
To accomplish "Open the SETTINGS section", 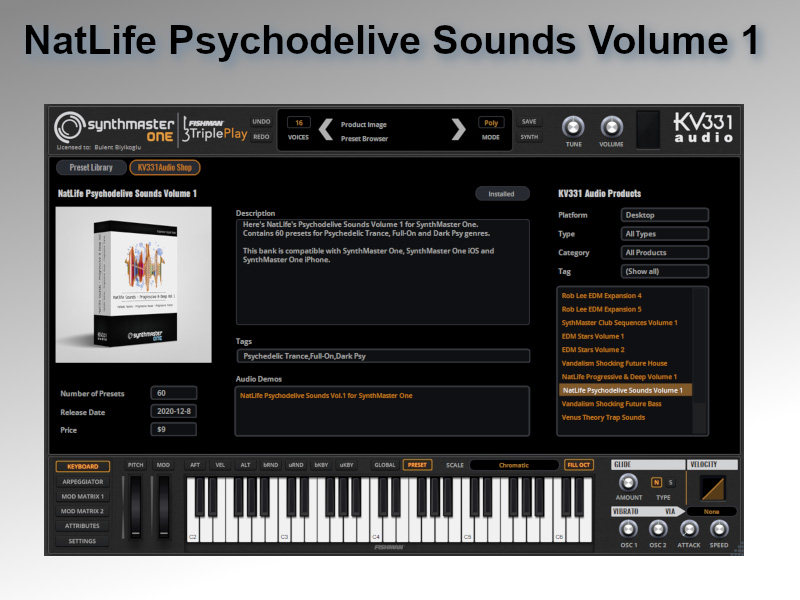I will [x=83, y=541].
